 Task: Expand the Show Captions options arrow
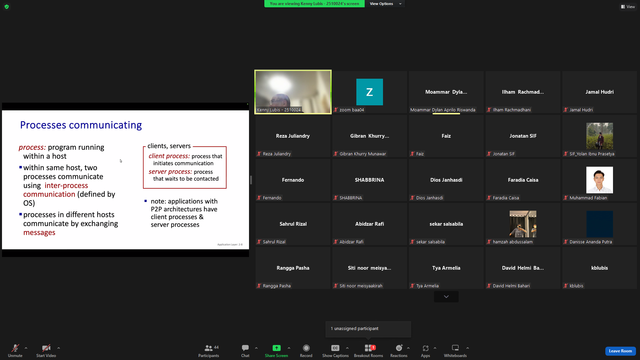click(x=347, y=348)
